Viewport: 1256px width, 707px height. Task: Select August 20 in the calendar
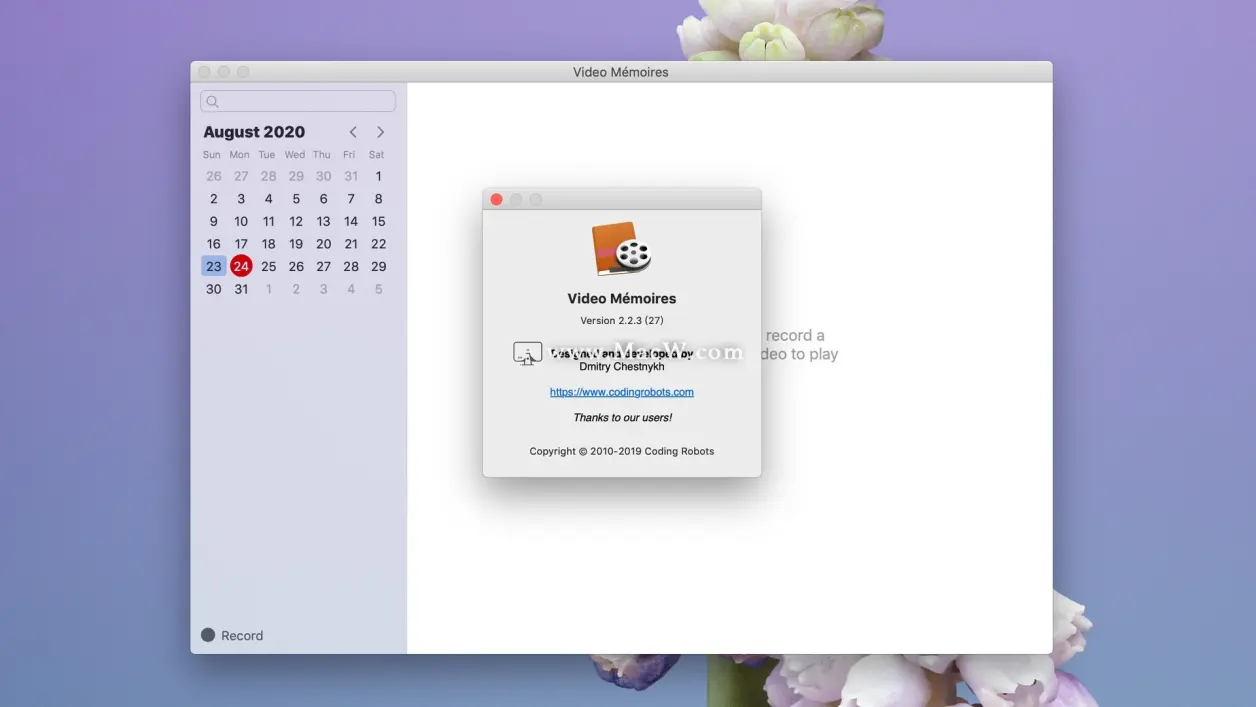coord(323,244)
